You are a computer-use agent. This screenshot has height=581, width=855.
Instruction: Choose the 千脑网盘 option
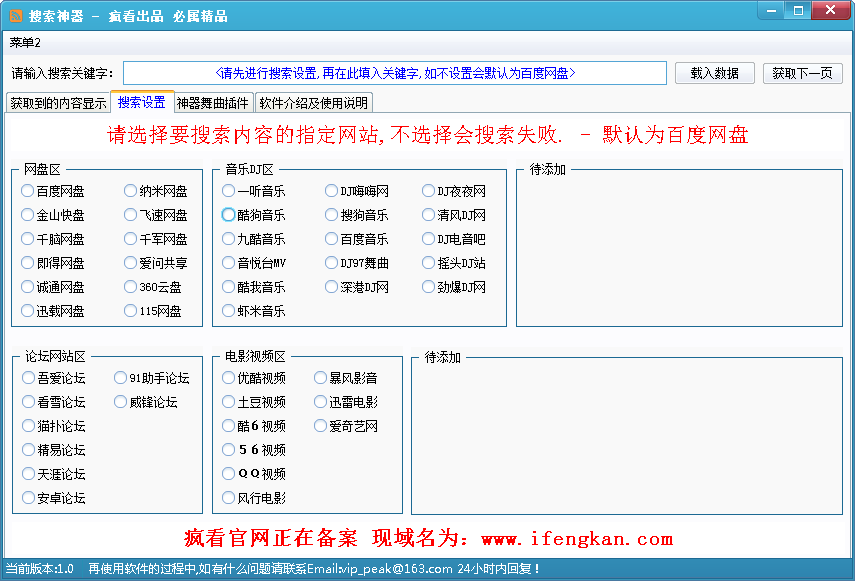tap(53, 239)
